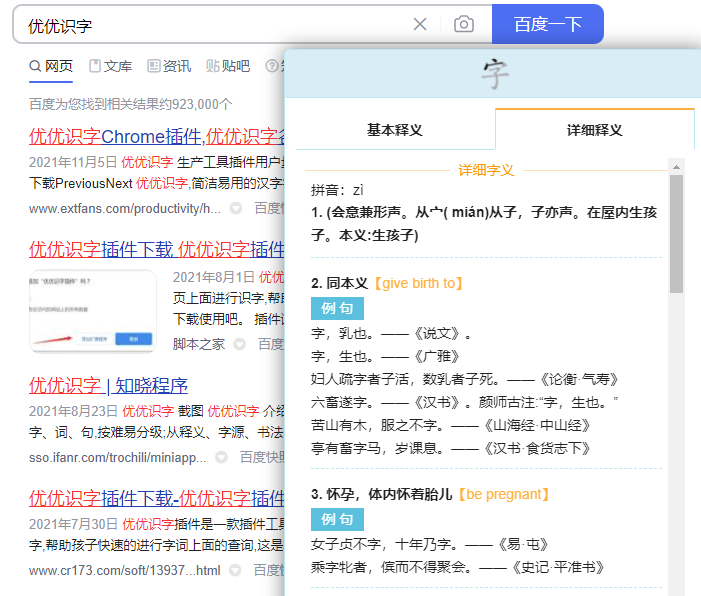Open the 优优识字 | 知晓程序 result

coord(108,385)
